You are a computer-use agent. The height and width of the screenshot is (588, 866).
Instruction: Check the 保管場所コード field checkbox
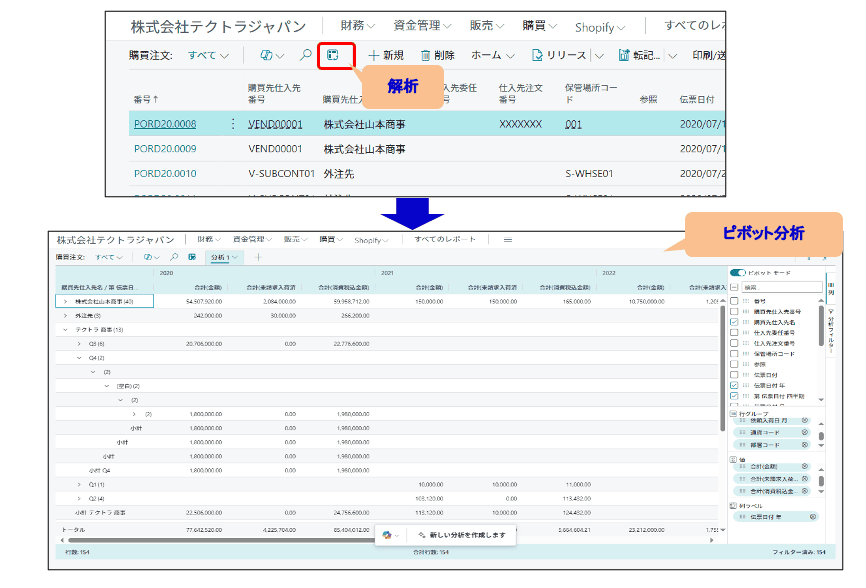click(734, 353)
